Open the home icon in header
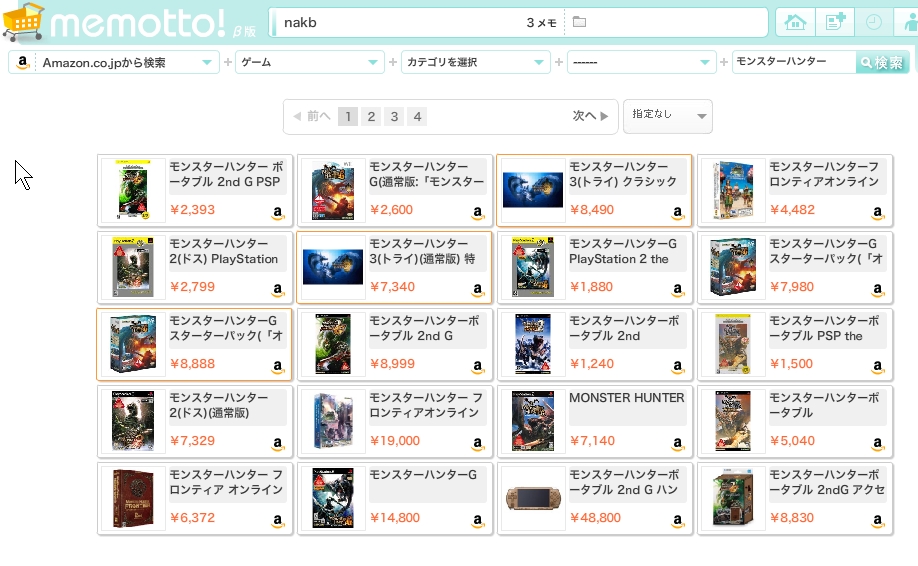918x566 pixels. pos(795,23)
